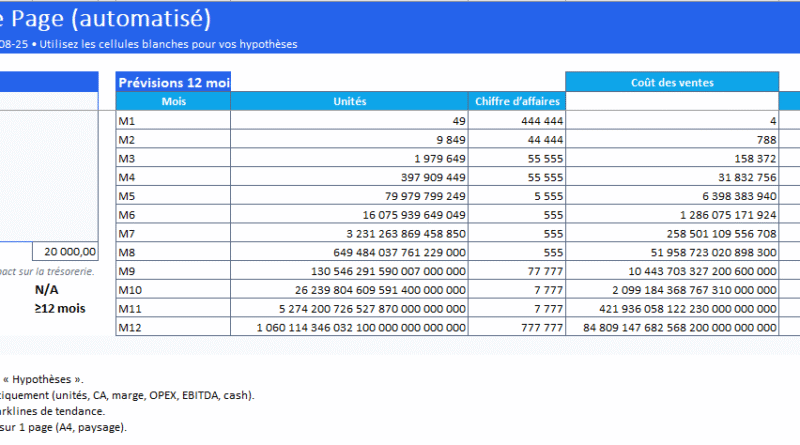Click units value 1 979 649
Screen dimensions: 800x445
point(349,158)
